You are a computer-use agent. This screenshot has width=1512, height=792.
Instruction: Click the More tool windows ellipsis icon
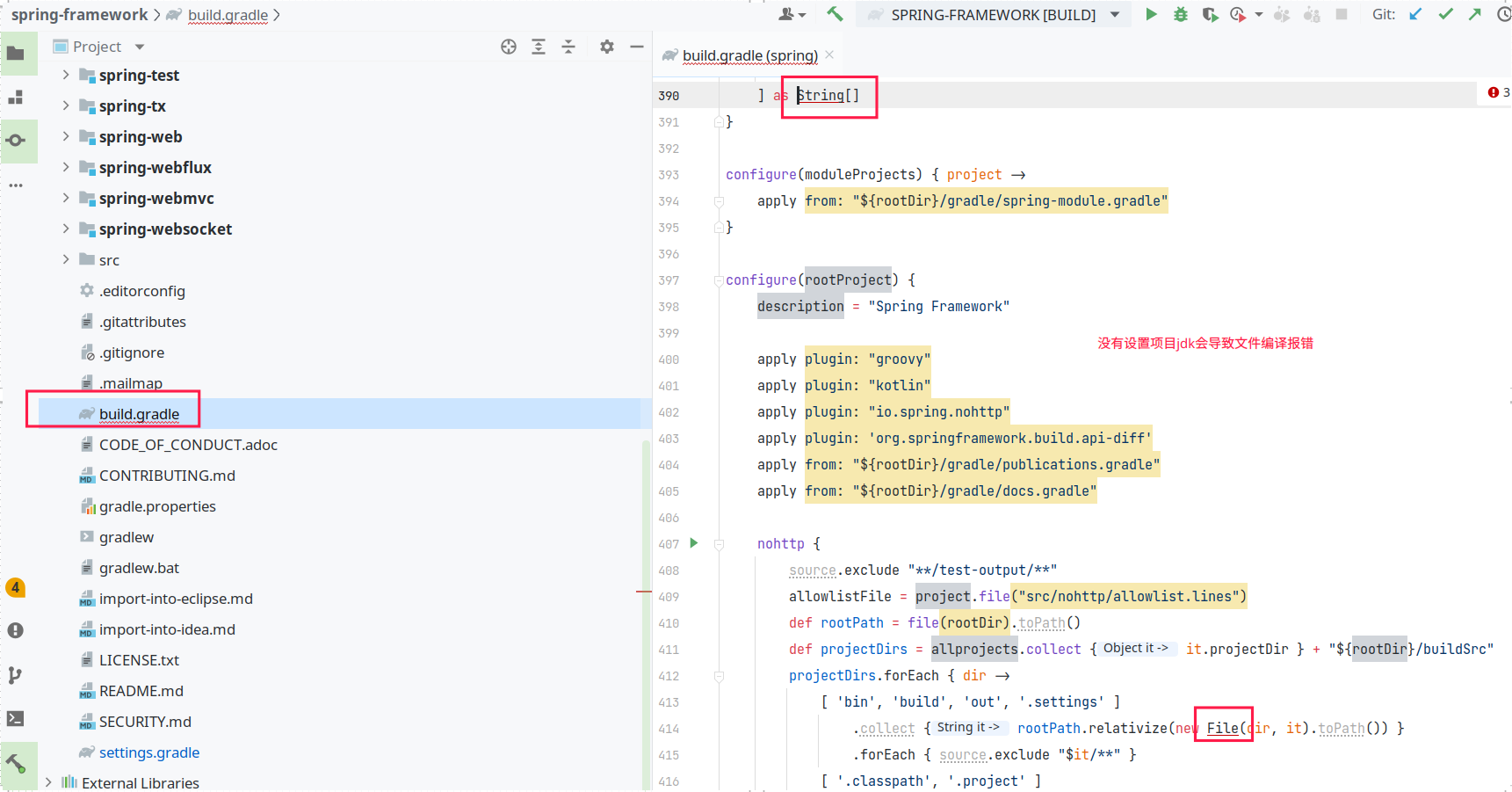tap(16, 185)
